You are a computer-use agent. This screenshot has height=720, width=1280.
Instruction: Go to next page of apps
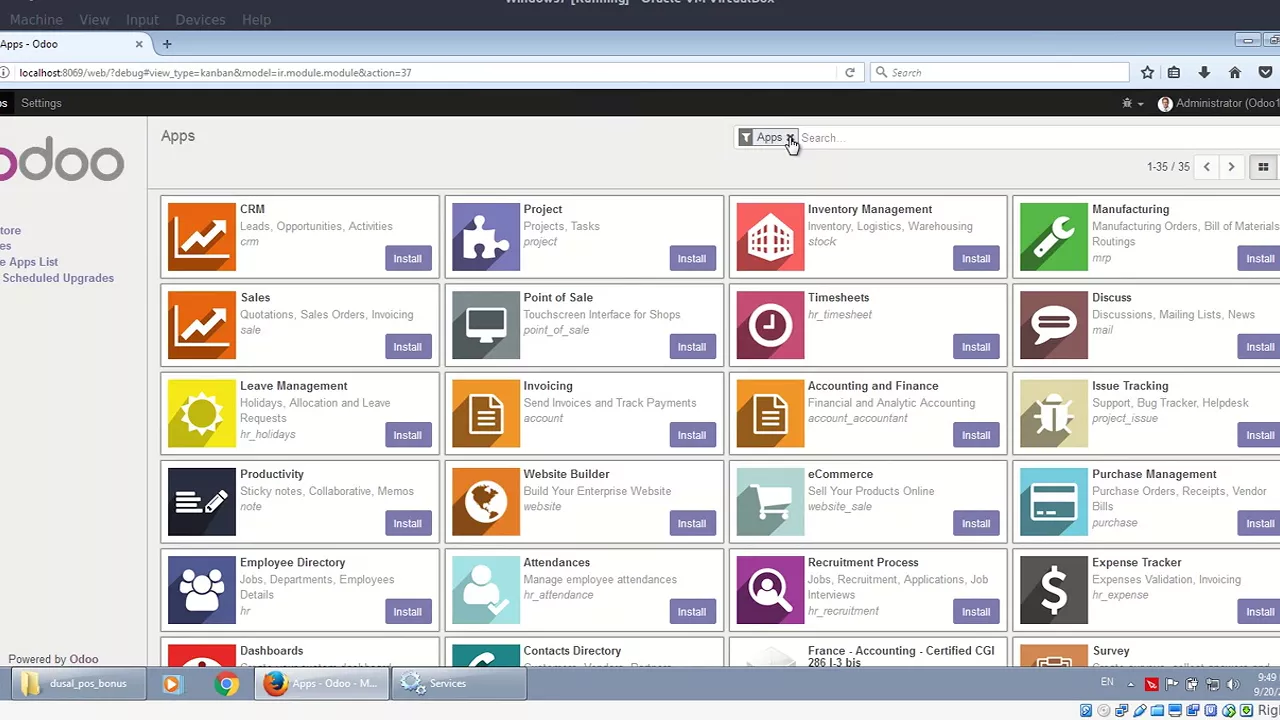[x=1231, y=167]
